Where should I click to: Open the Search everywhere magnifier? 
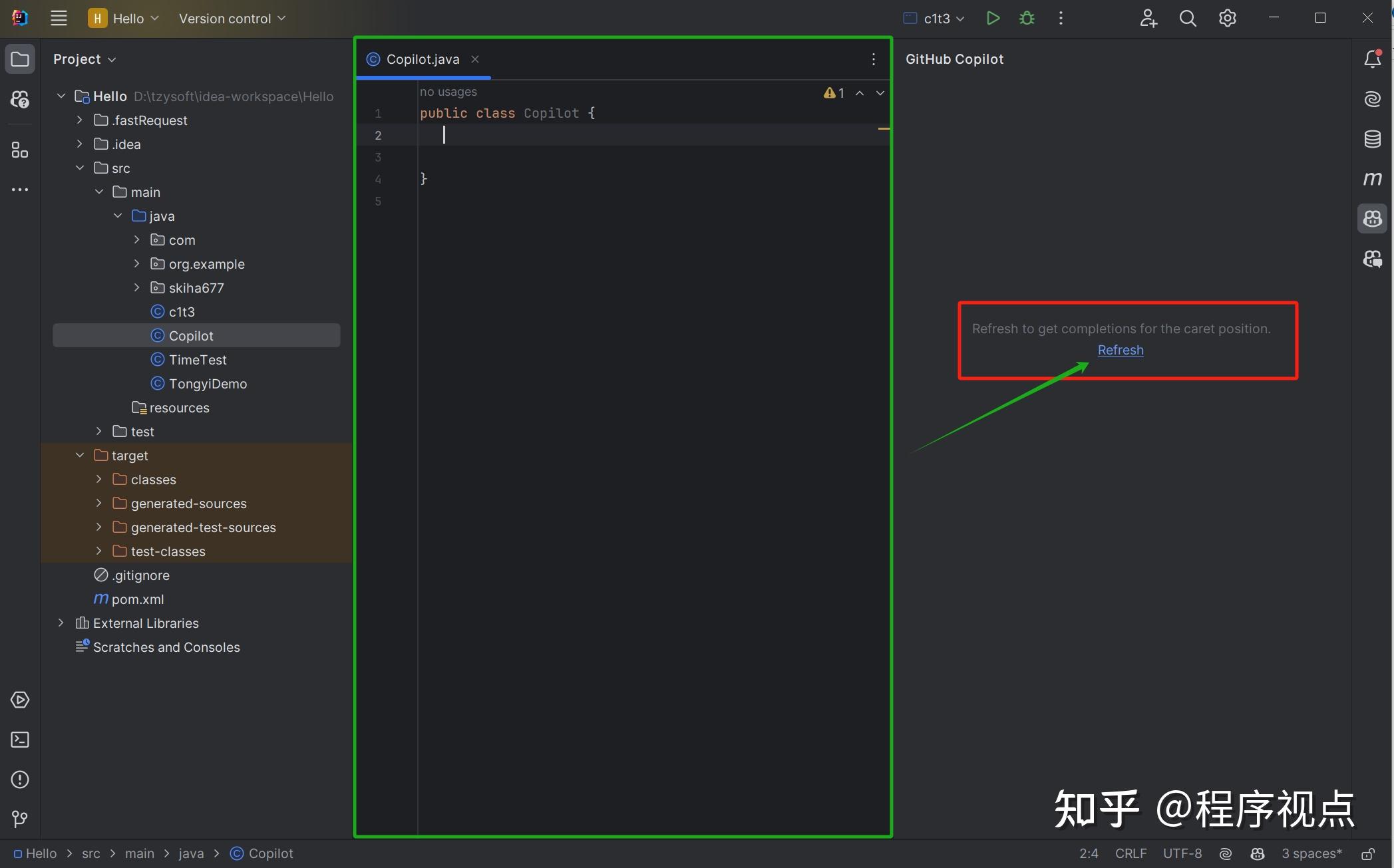[1187, 18]
